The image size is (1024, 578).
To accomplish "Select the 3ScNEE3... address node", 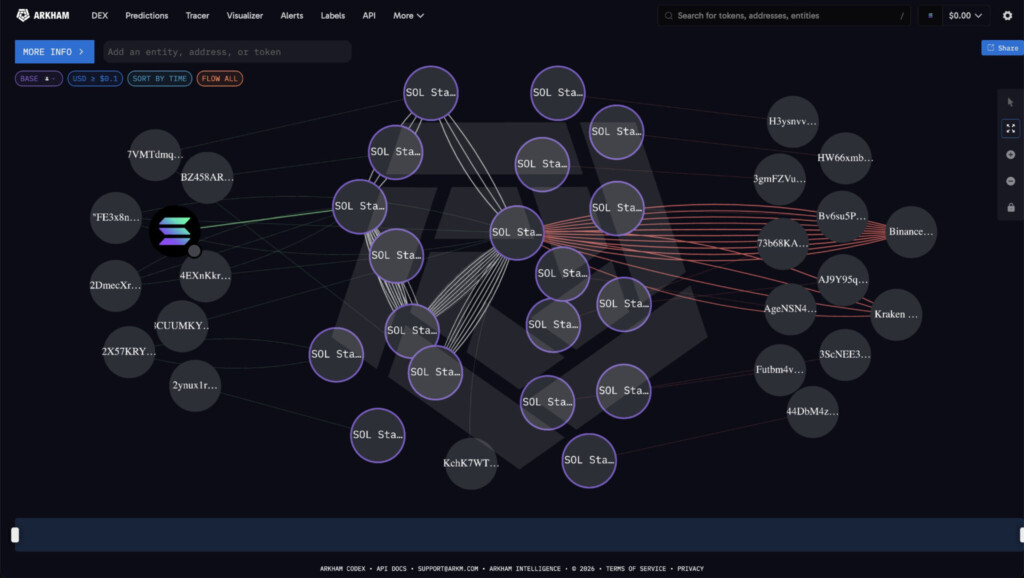I will [845, 355].
